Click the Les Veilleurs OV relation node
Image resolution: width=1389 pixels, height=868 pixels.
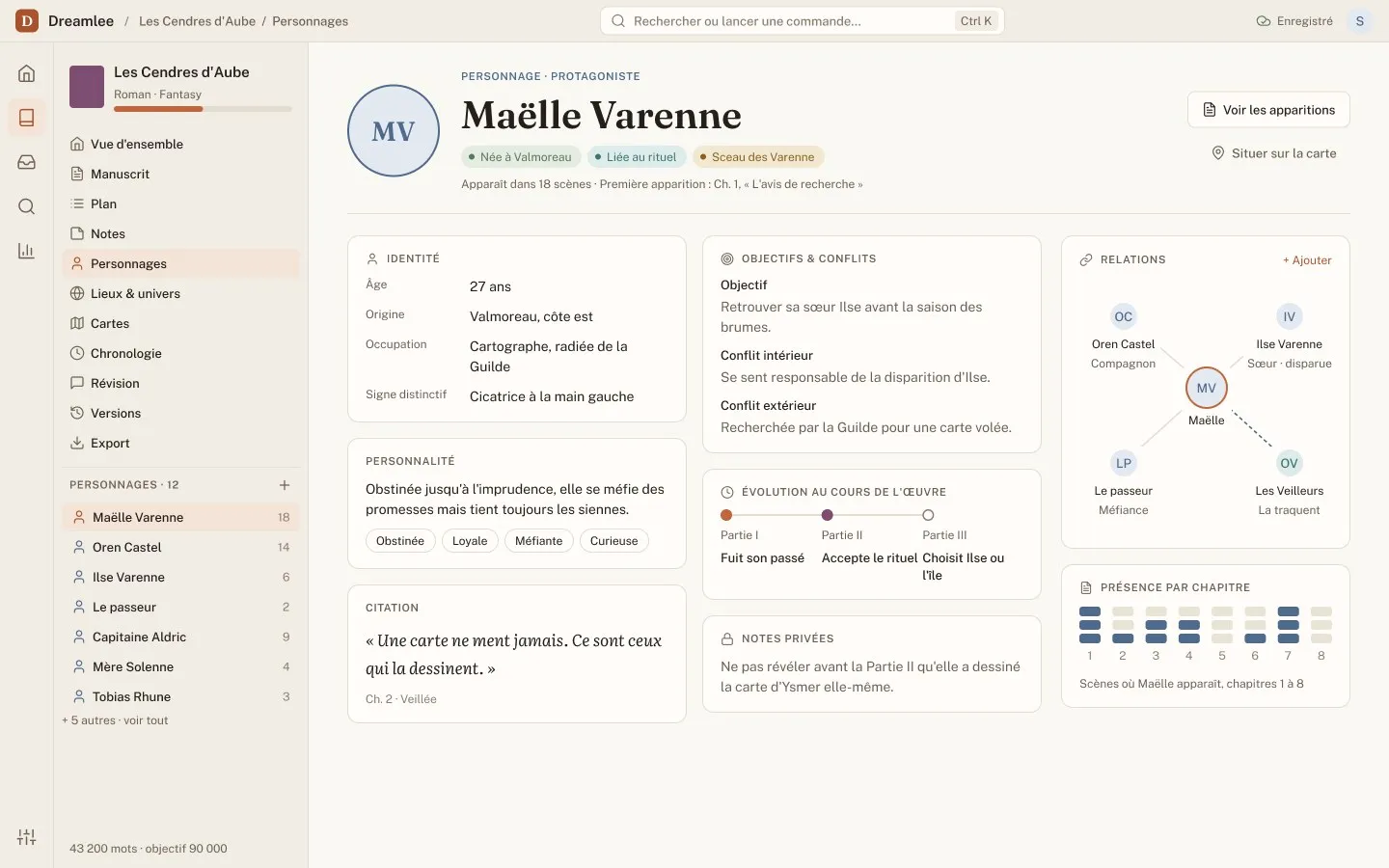coord(1290,464)
